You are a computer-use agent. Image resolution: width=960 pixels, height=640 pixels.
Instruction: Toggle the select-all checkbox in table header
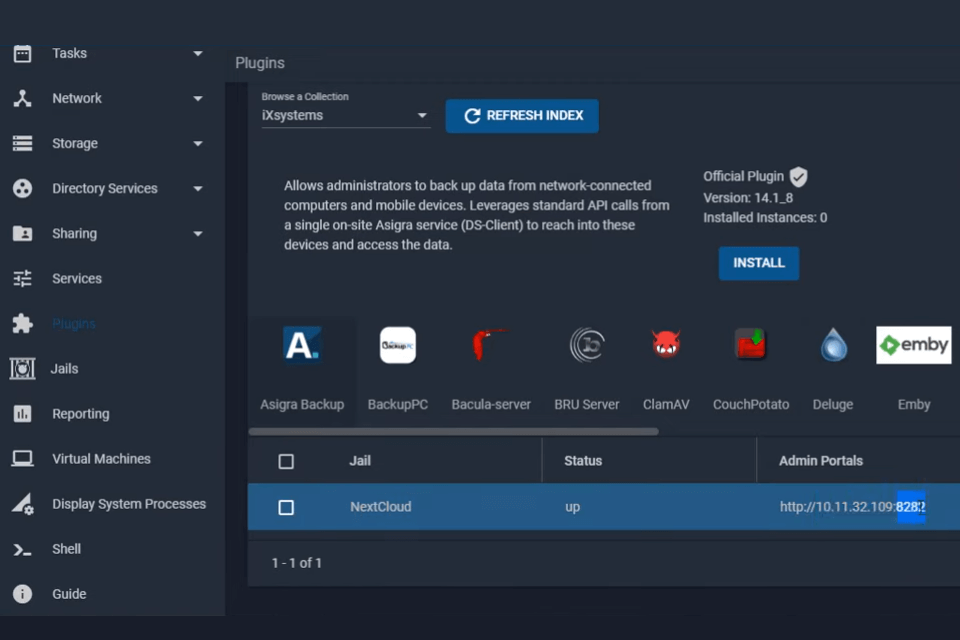pyautogui.click(x=286, y=461)
